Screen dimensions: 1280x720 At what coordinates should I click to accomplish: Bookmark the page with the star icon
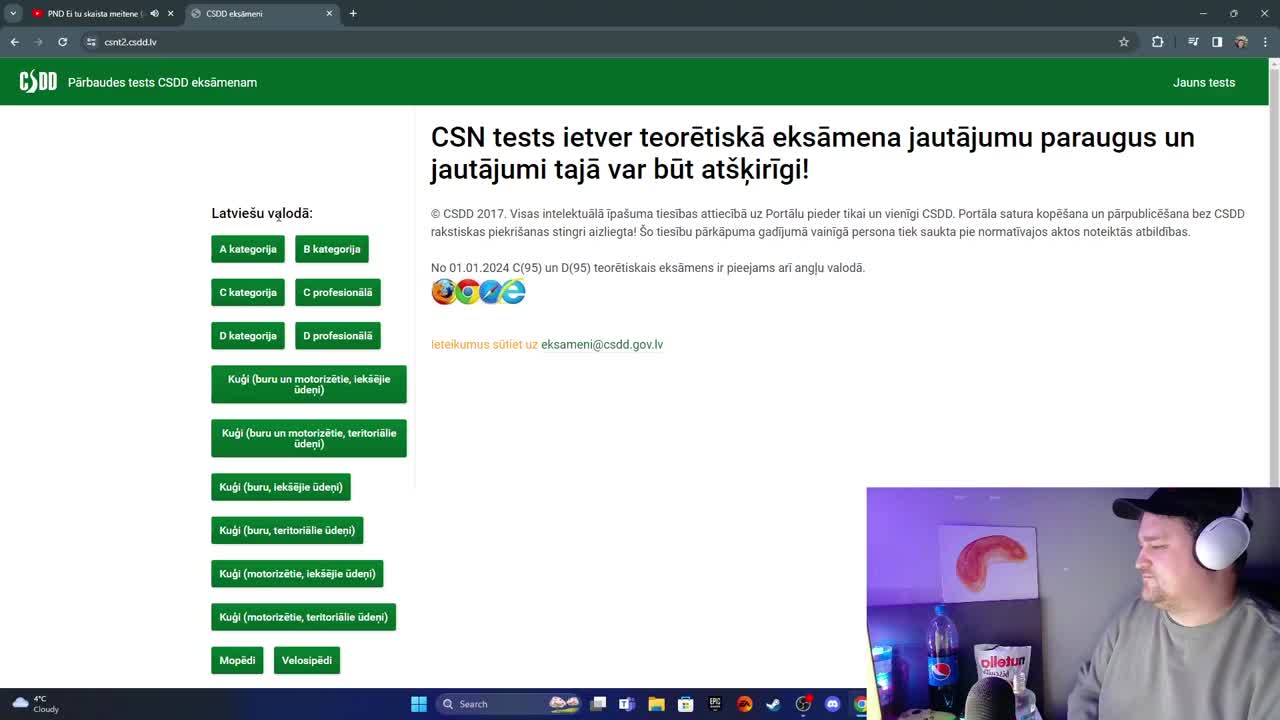(1123, 42)
